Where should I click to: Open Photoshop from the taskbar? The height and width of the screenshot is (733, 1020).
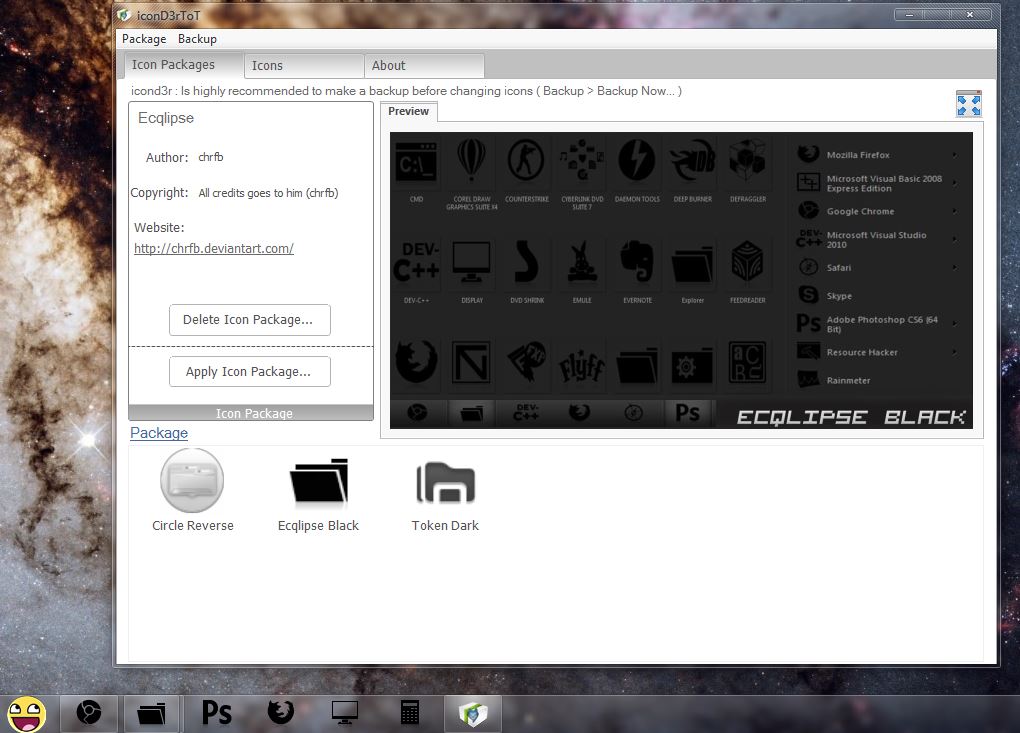point(217,713)
